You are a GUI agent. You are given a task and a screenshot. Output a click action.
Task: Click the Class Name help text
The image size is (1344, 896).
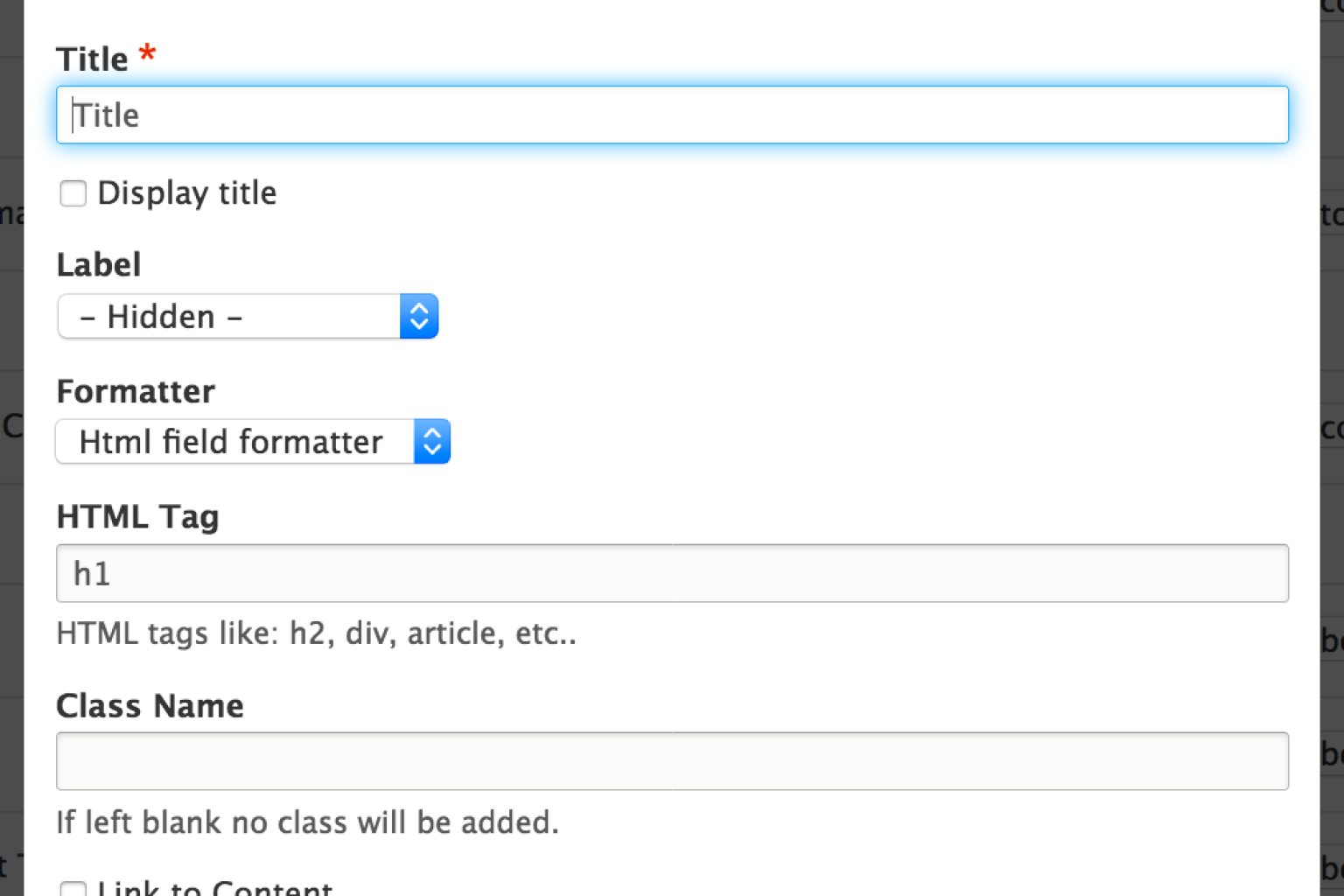point(307,822)
